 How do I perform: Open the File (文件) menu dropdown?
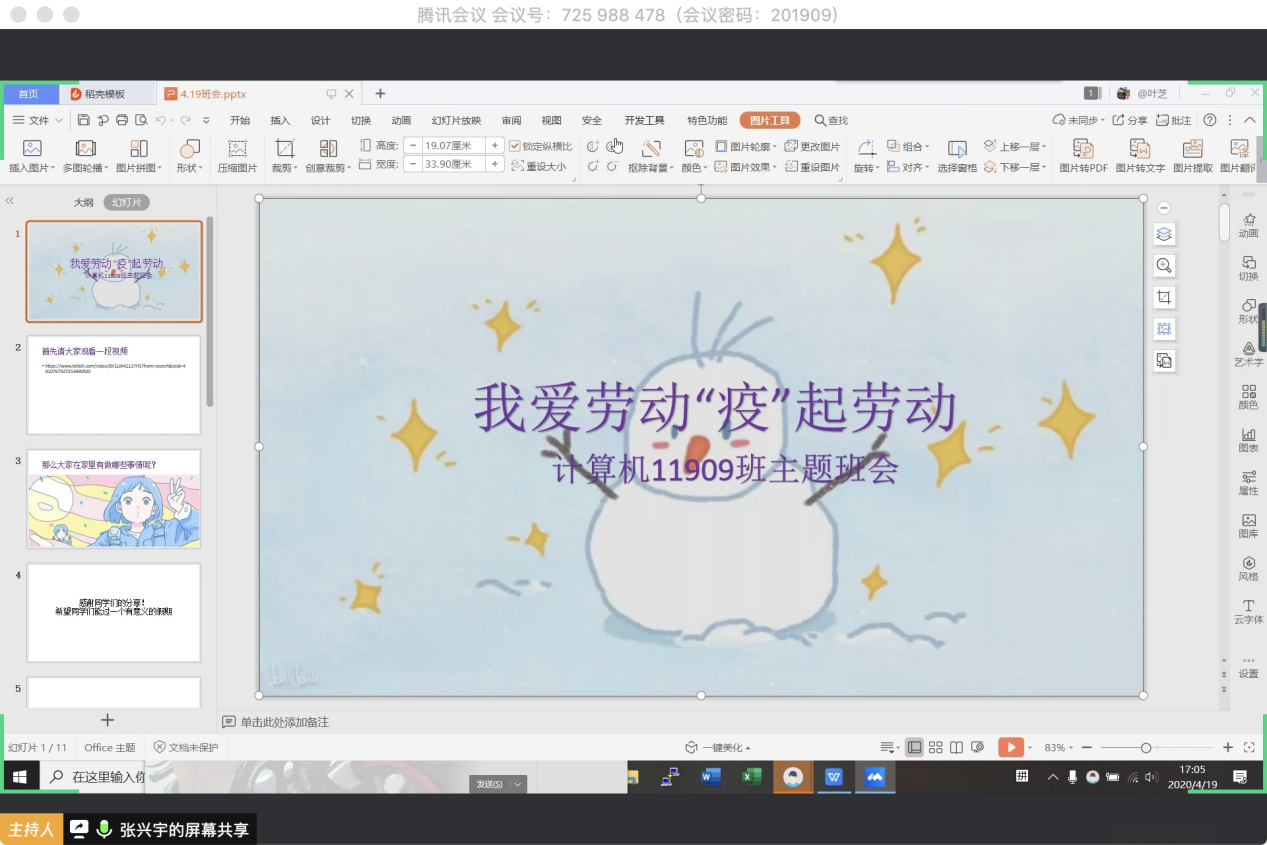(38, 120)
